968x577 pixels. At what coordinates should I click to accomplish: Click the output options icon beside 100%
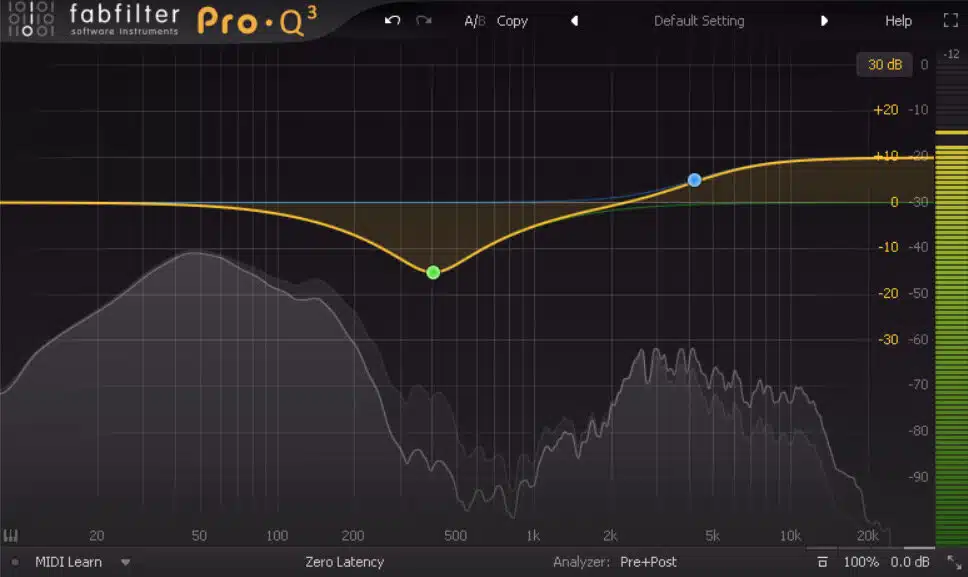coord(822,562)
